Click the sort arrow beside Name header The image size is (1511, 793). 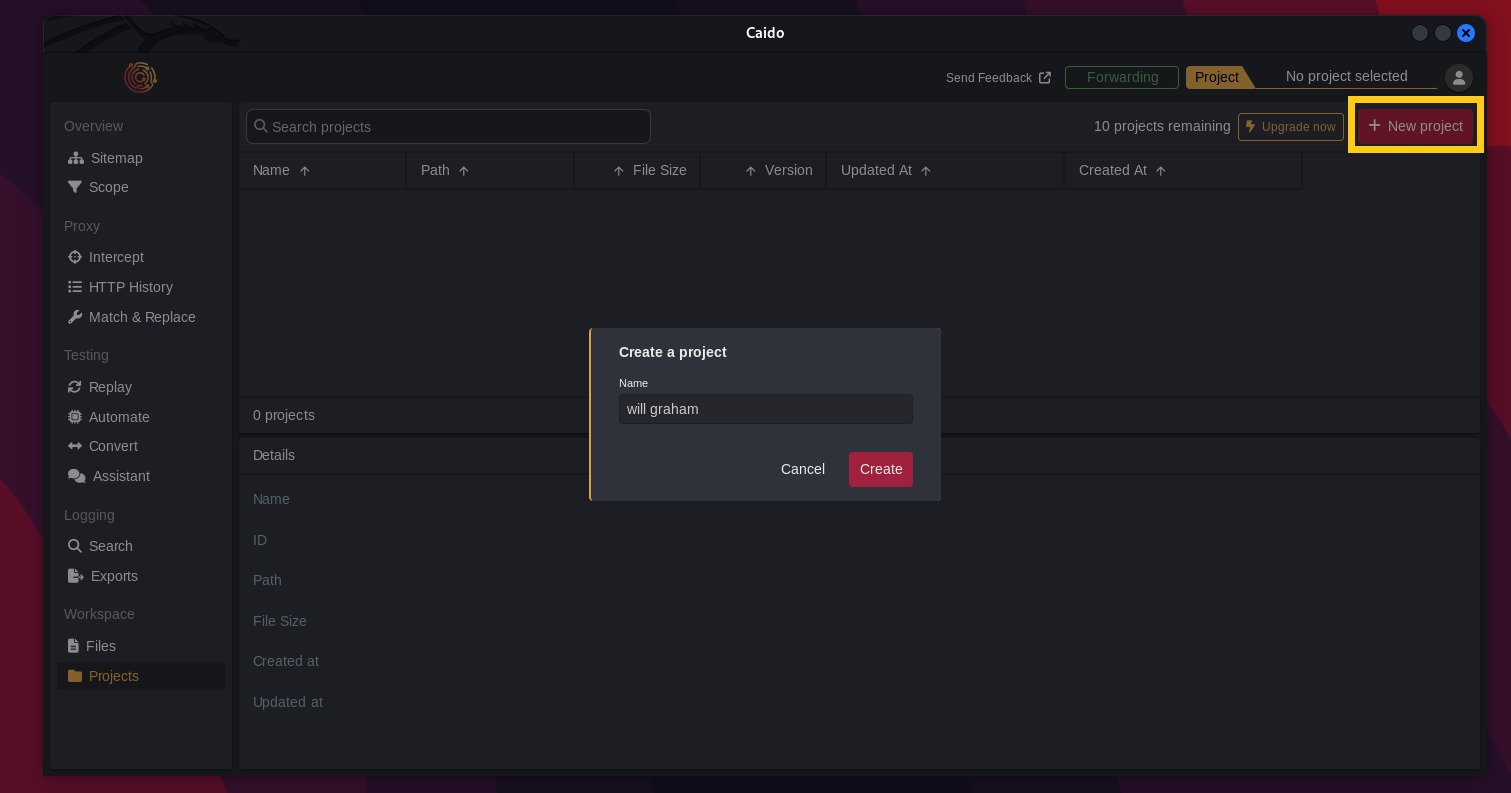pos(305,171)
